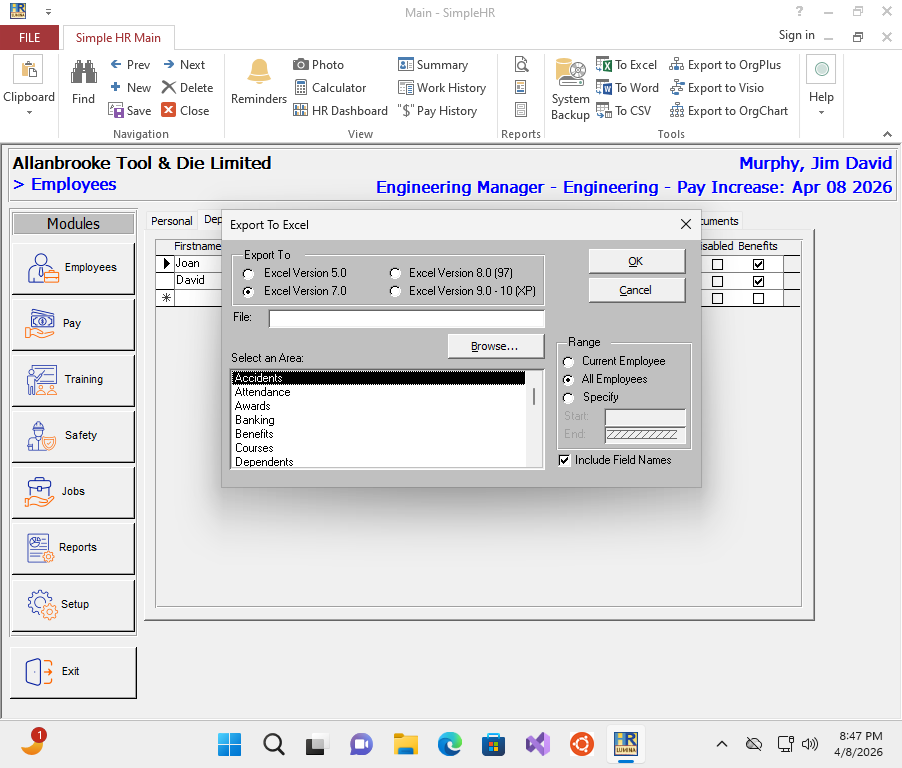Click the middle Reports group icon
This screenshot has width=902, height=768.
click(521, 87)
